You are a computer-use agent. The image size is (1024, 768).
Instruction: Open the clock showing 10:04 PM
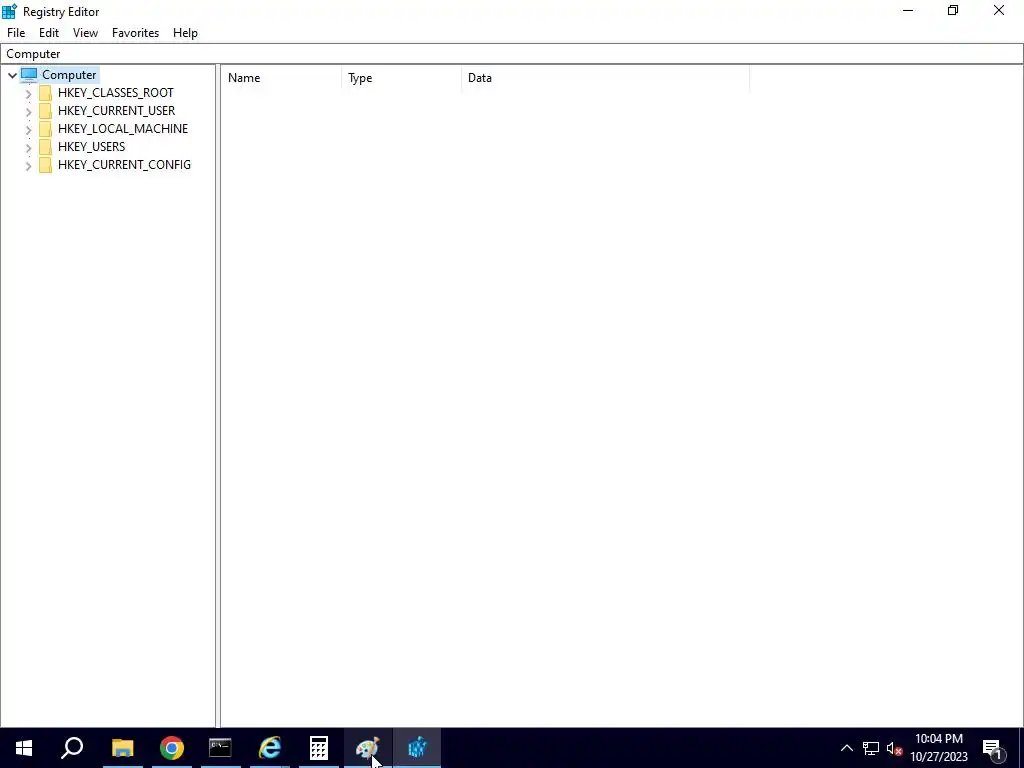[x=938, y=748]
